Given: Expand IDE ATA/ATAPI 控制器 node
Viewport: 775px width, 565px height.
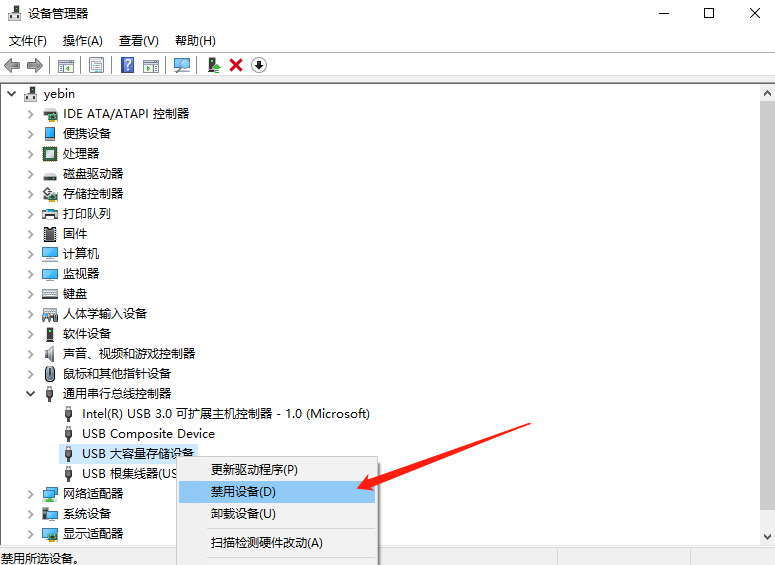Looking at the screenshot, I should [x=31, y=114].
